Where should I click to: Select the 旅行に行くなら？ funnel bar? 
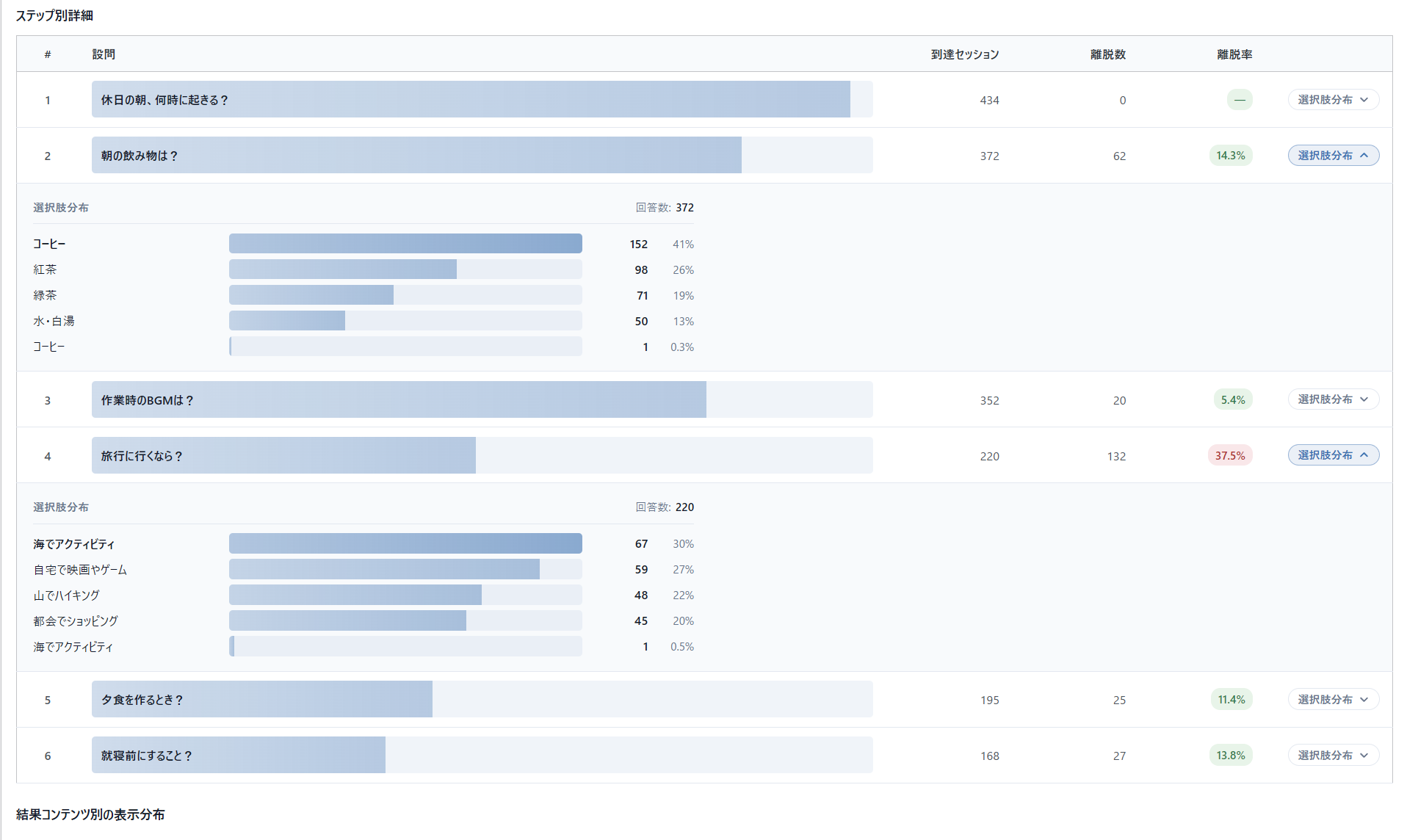(482, 455)
